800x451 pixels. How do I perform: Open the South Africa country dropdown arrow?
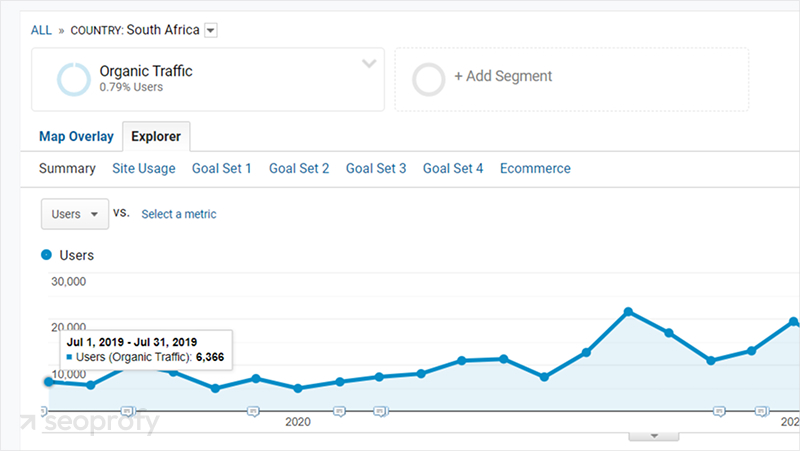tap(210, 30)
